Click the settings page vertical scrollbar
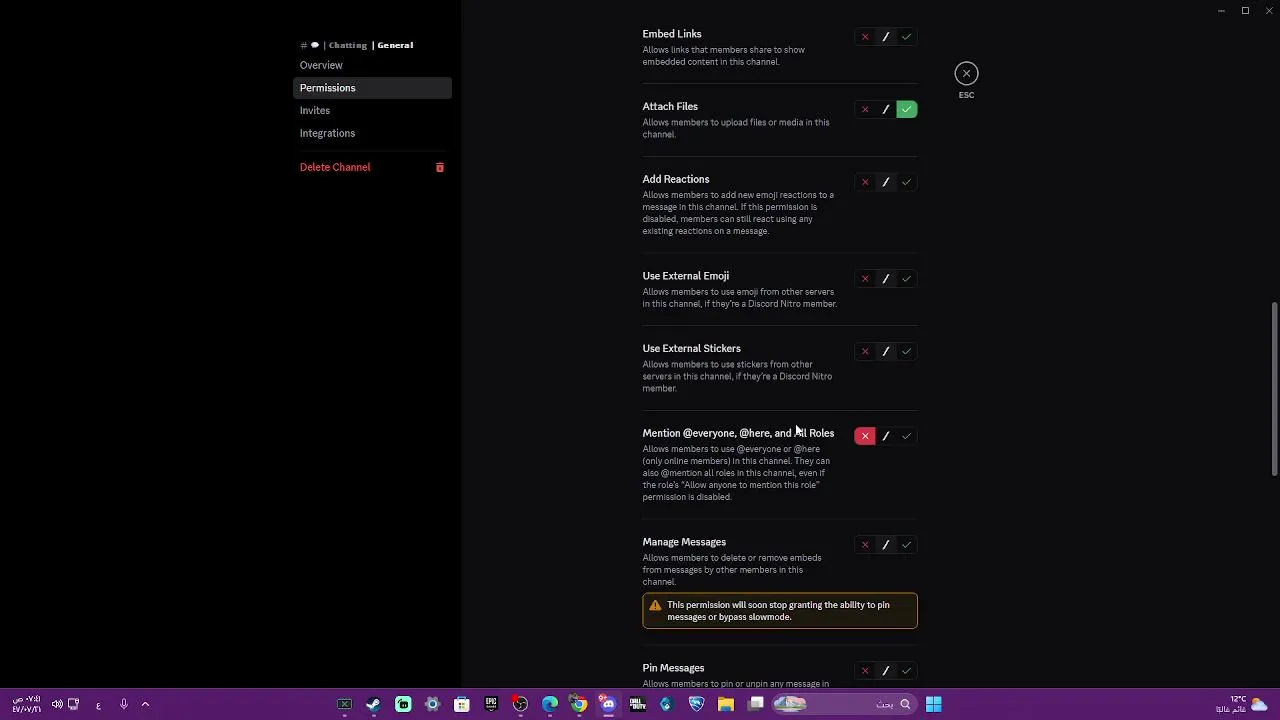The image size is (1280, 720). coord(1274,388)
